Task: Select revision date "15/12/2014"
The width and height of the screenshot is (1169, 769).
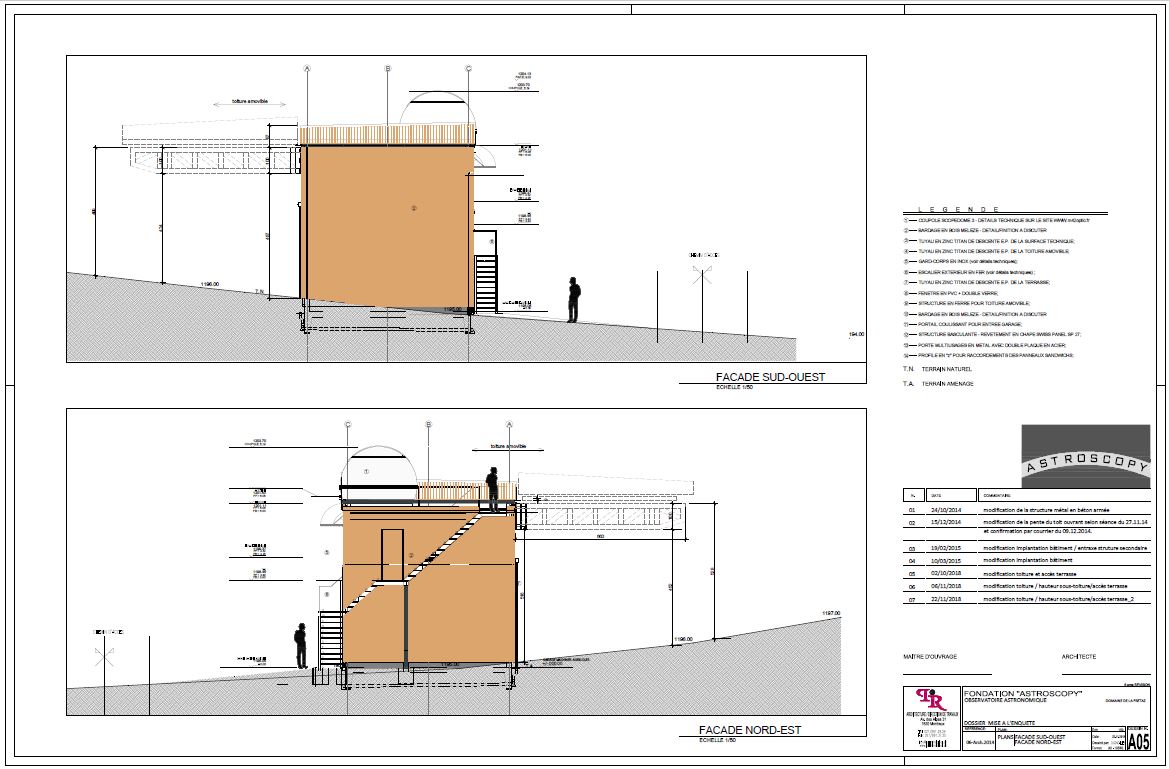Action: [x=945, y=522]
